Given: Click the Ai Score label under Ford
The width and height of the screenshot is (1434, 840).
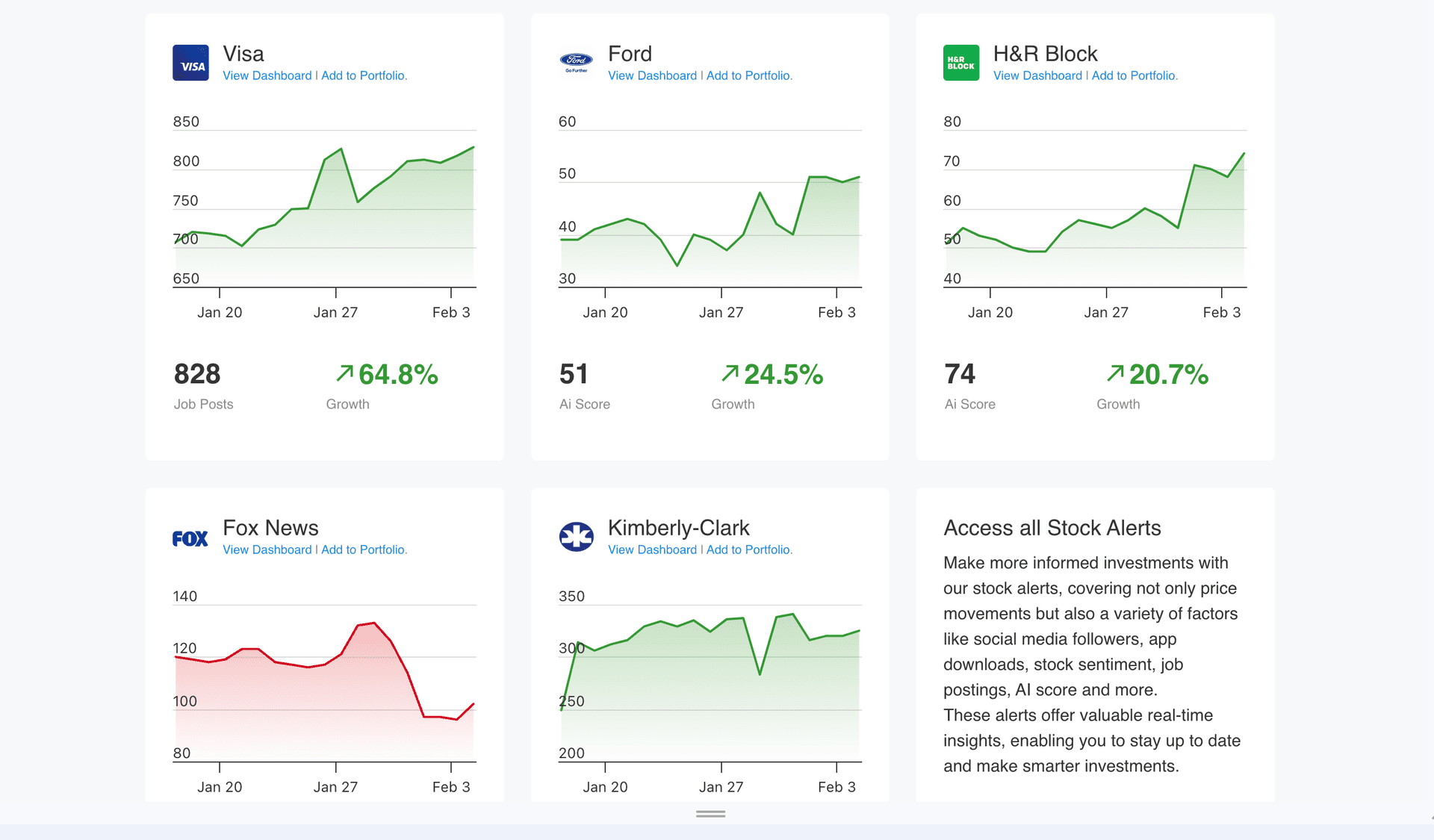Looking at the screenshot, I should 585,404.
